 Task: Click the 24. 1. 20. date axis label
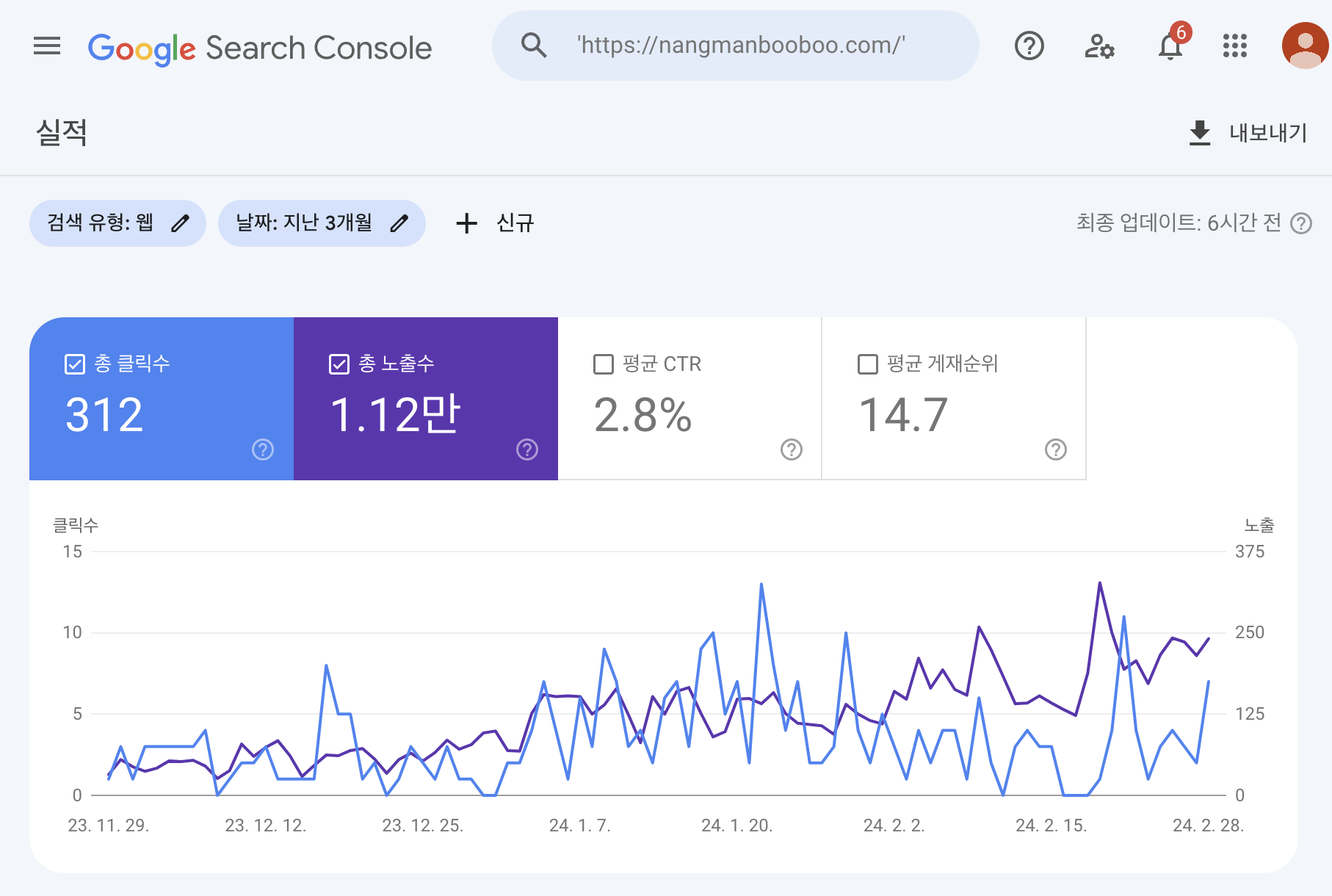(737, 825)
